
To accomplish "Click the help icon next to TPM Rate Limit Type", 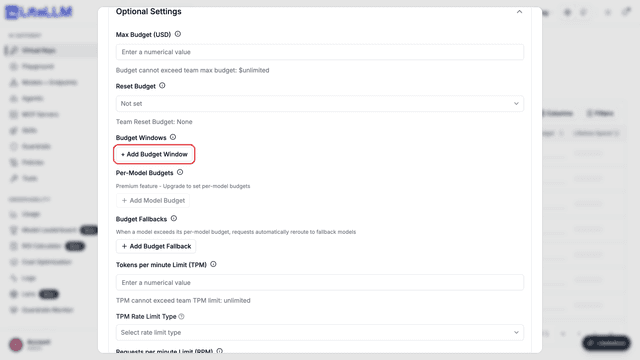I will [182, 316].
